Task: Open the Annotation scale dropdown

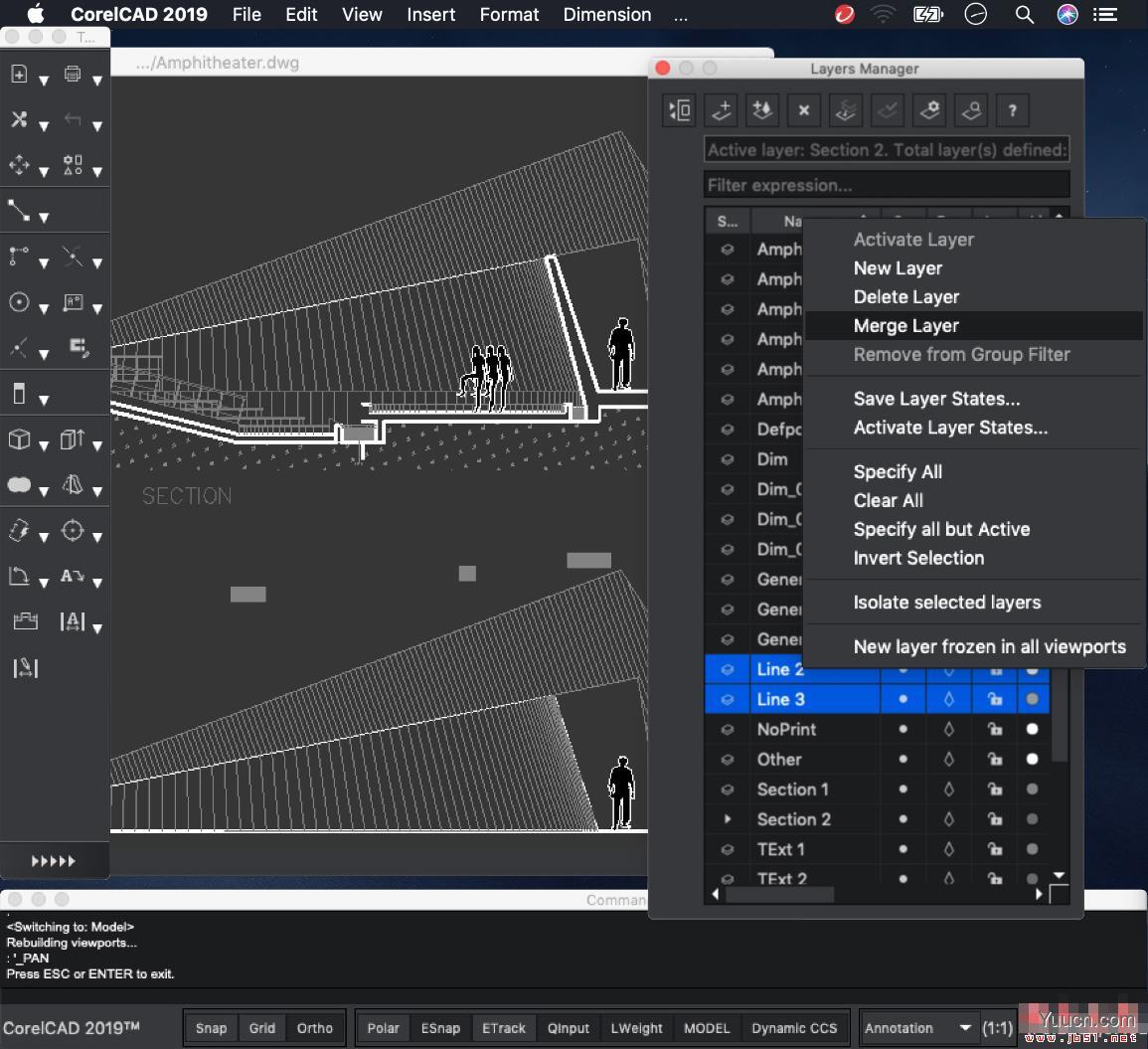Action: coord(918,1028)
